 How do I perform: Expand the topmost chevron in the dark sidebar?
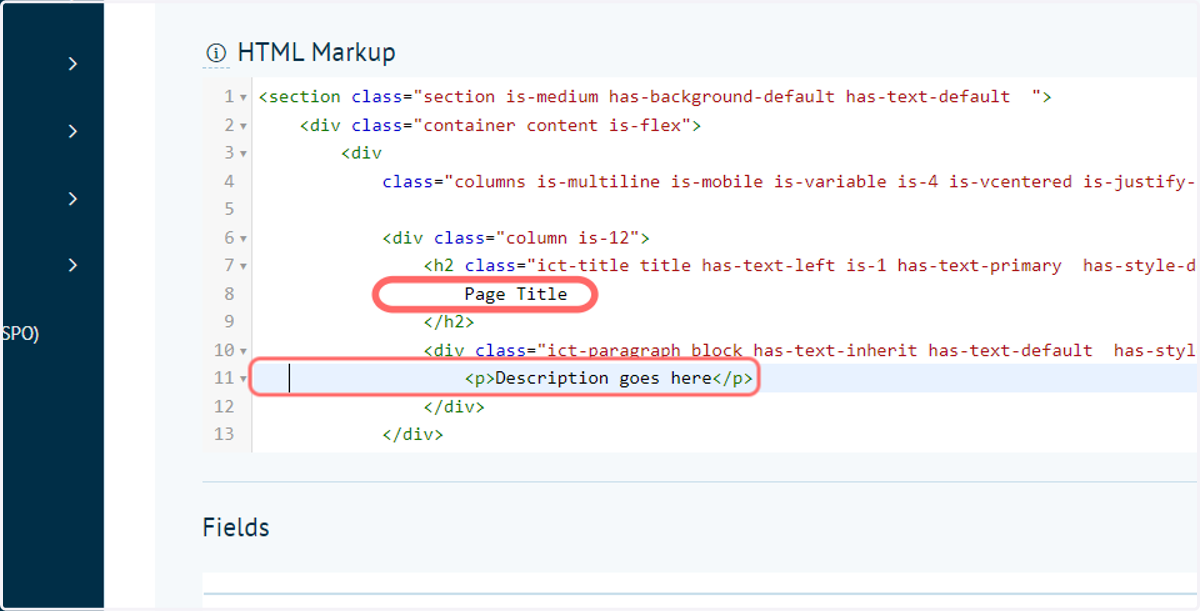[x=72, y=64]
